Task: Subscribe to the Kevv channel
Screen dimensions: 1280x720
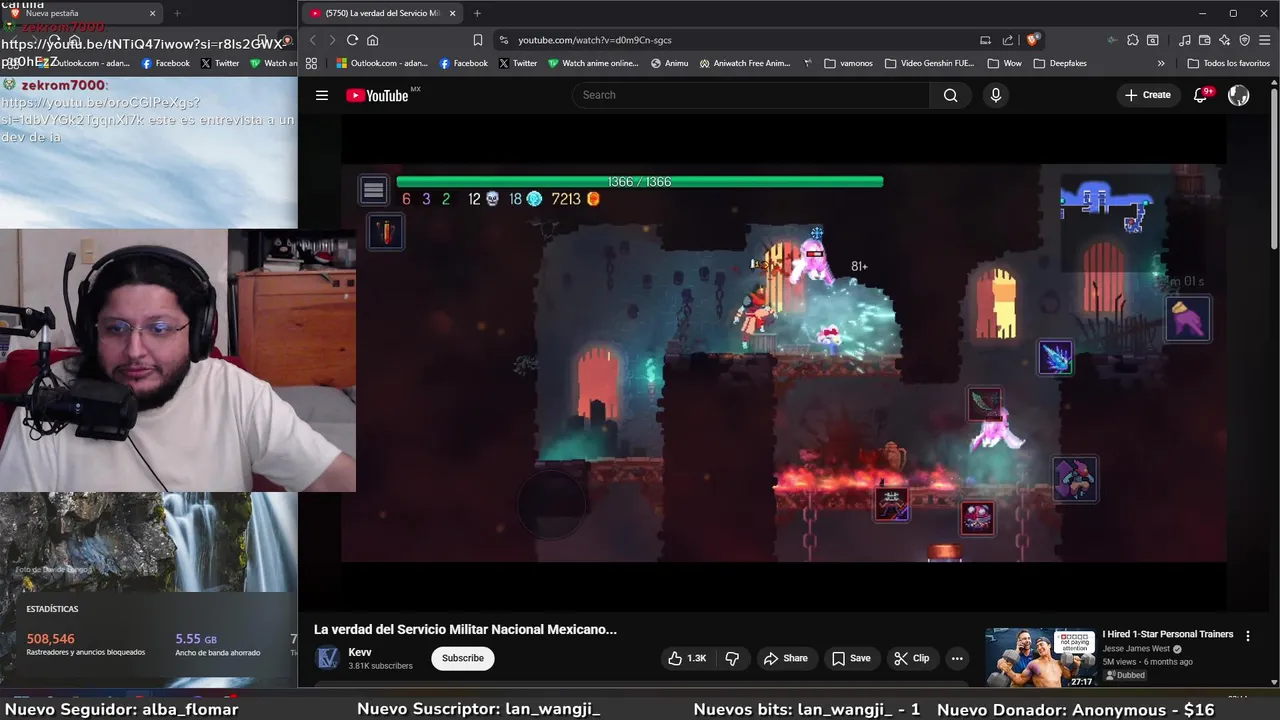Action: coord(463,658)
